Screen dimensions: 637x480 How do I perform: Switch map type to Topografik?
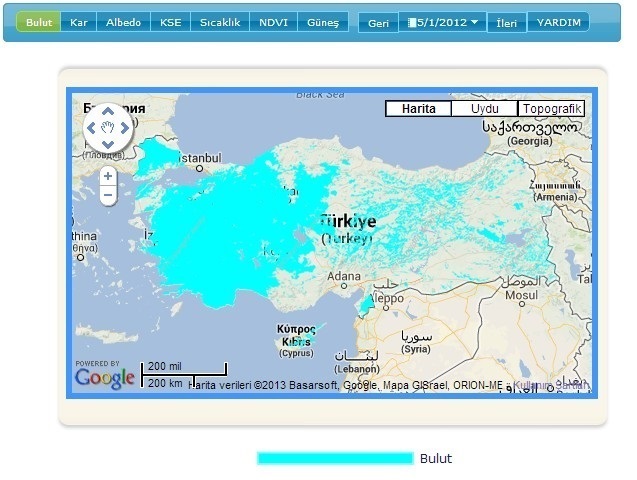550,109
